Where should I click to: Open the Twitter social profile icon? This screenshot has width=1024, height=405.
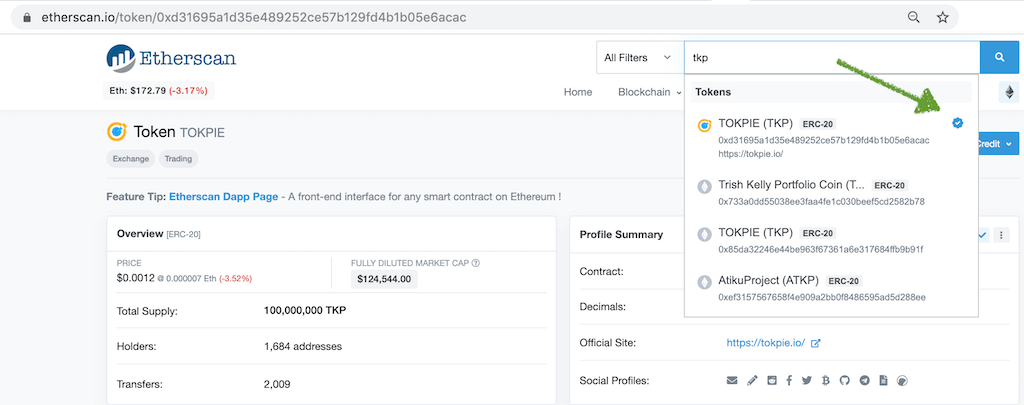click(807, 380)
